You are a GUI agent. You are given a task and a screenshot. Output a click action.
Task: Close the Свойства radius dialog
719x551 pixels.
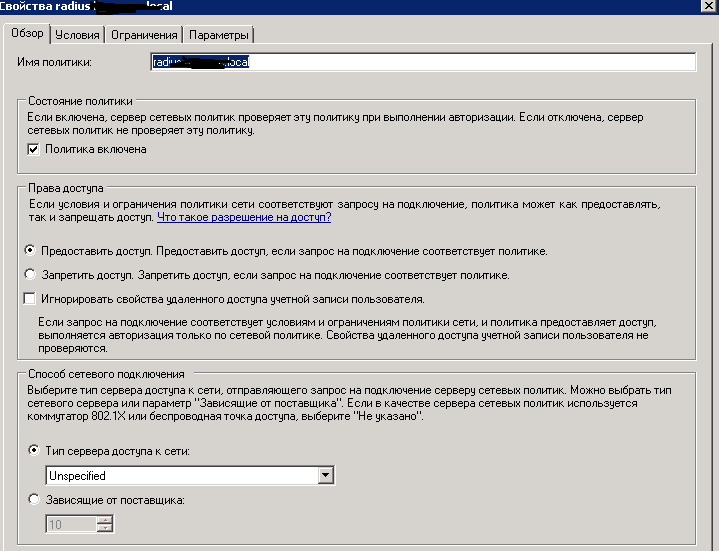[708, 6]
